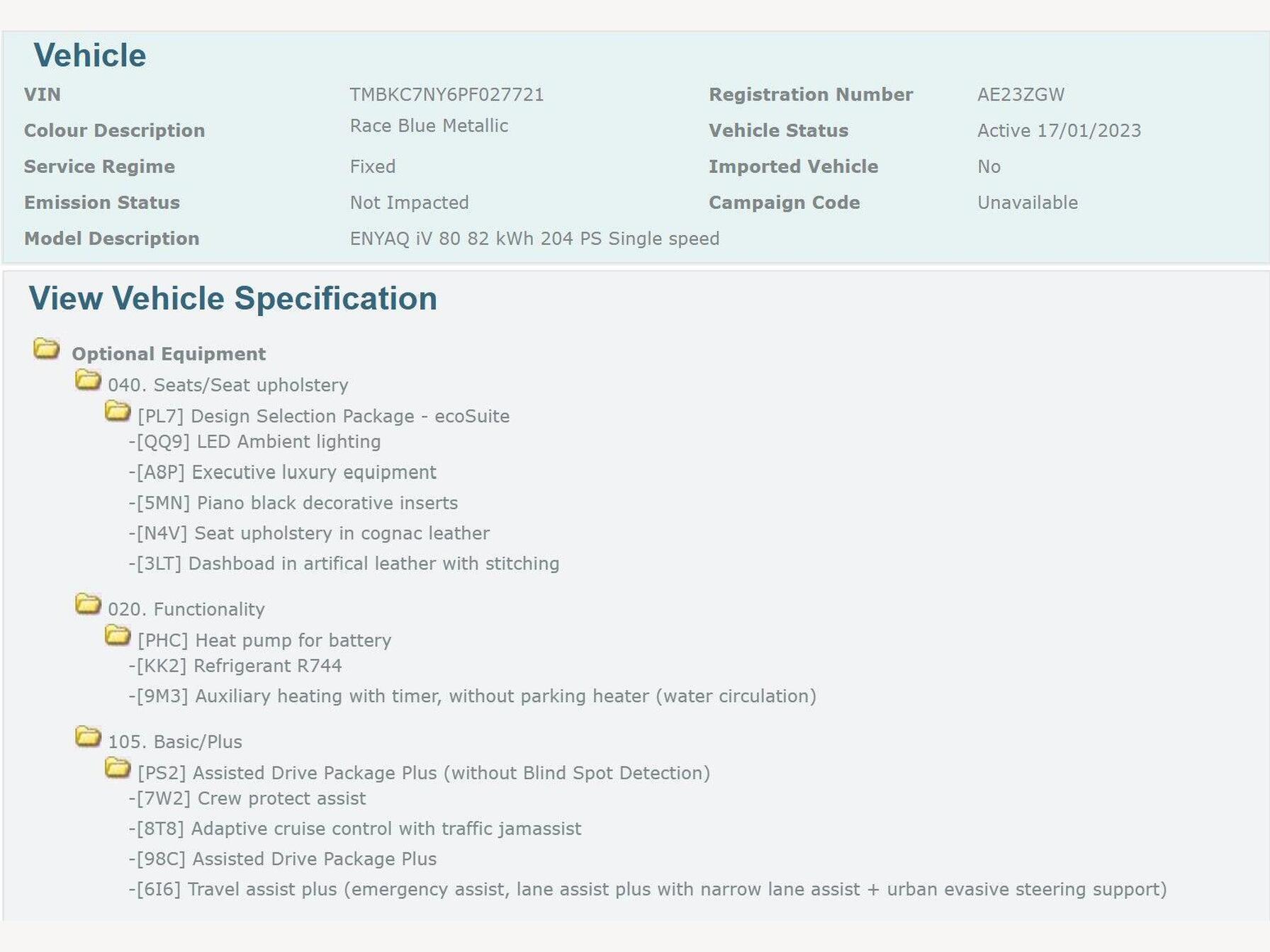Viewport: 1270px width, 952px height.
Task: Click the ENYAQ iV 80 model description text
Action: pyautogui.click(x=534, y=239)
